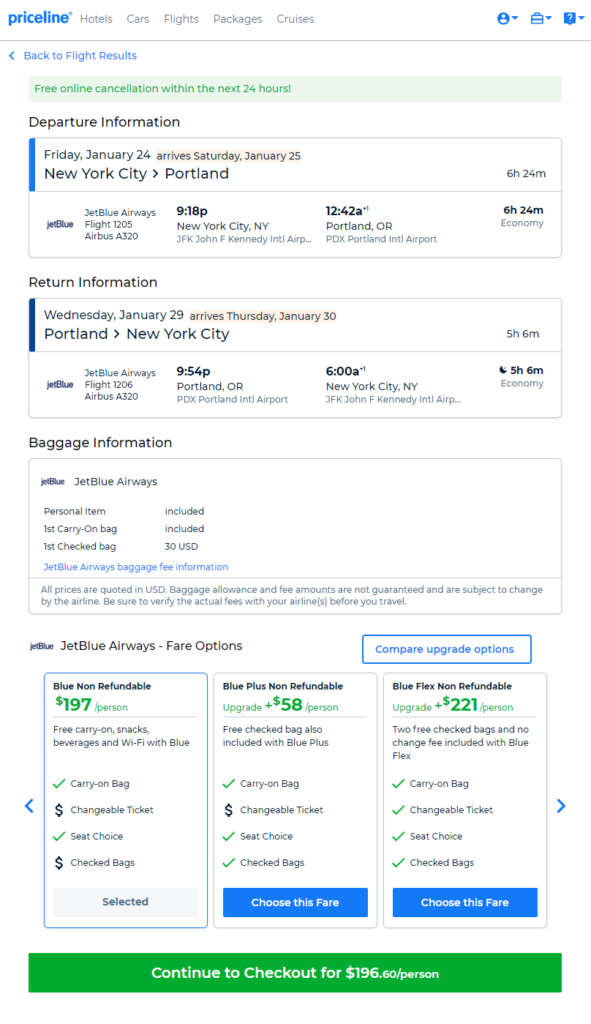591x1024 pixels.
Task: Click the priceline logo
Action: (40, 18)
